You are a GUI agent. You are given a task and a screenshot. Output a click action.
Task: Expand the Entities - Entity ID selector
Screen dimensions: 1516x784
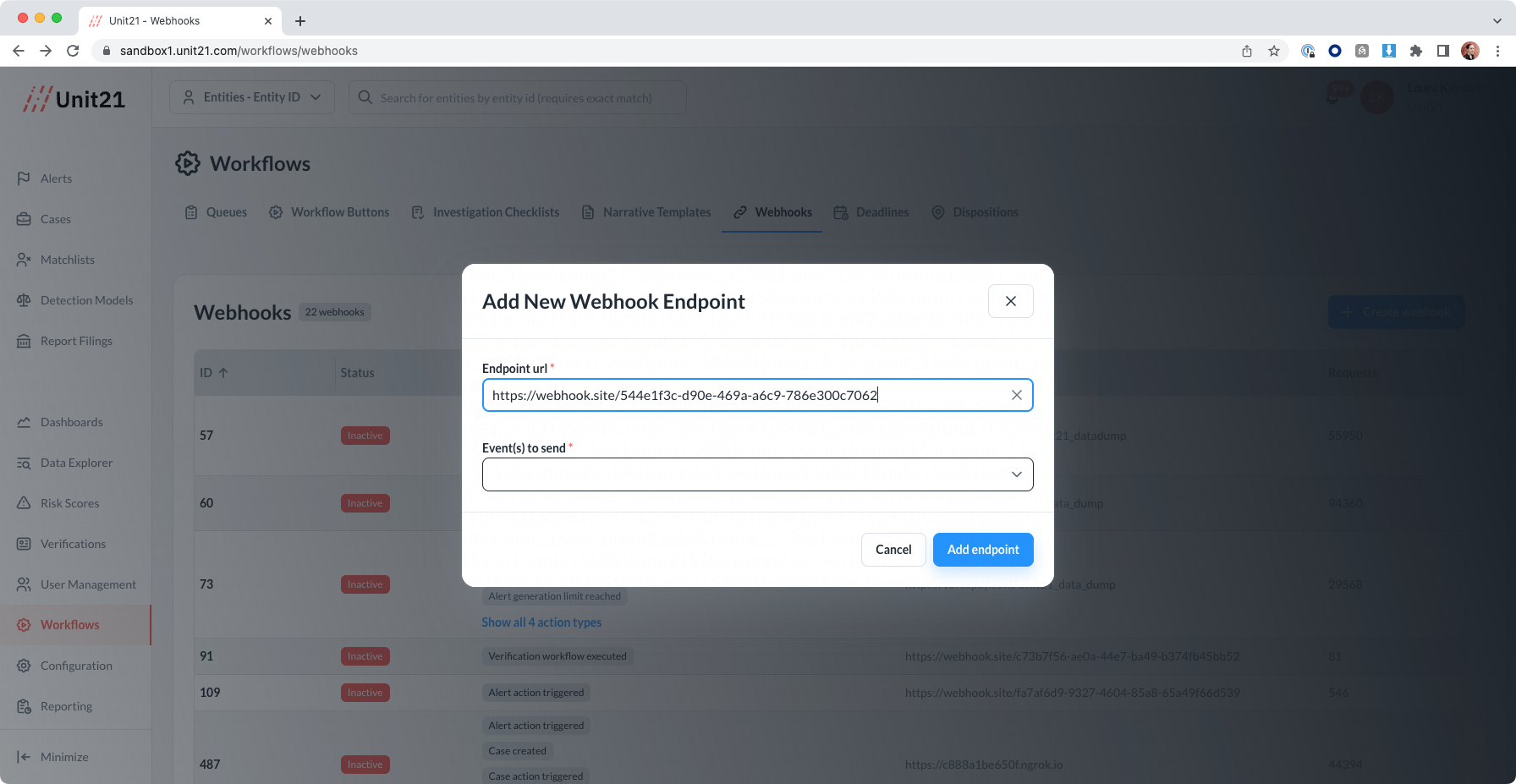(x=252, y=97)
